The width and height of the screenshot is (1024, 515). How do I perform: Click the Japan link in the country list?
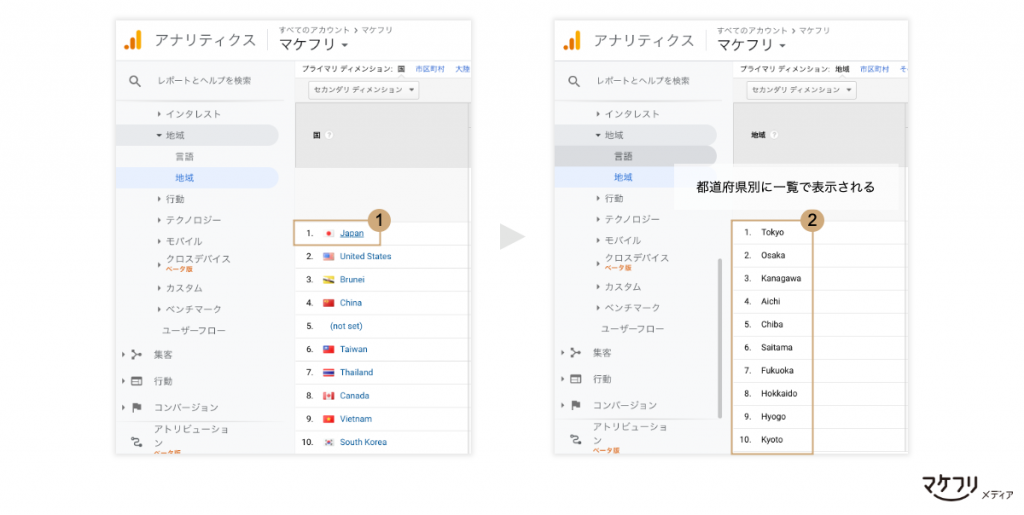point(351,233)
